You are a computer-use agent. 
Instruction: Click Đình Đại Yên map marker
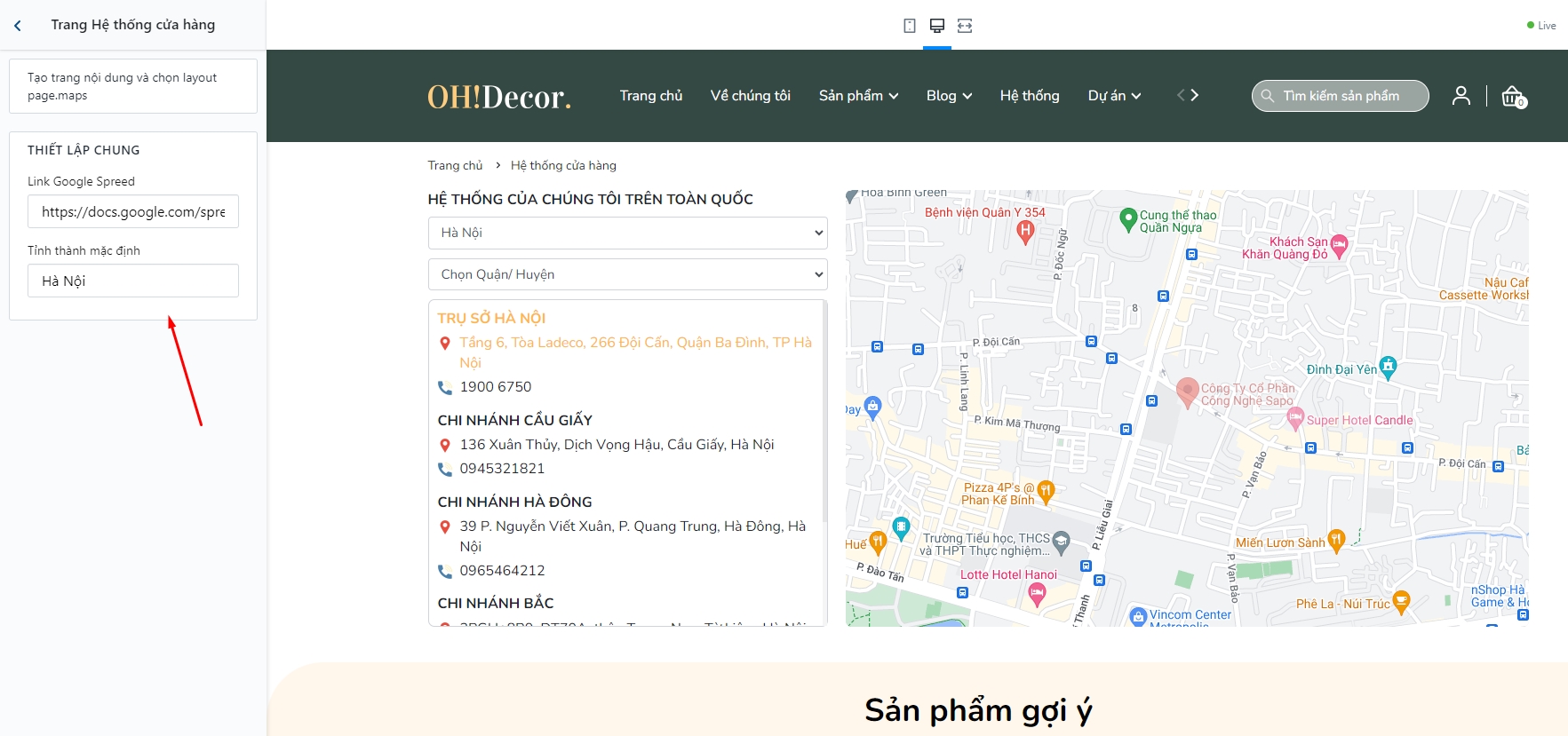pos(1389,367)
